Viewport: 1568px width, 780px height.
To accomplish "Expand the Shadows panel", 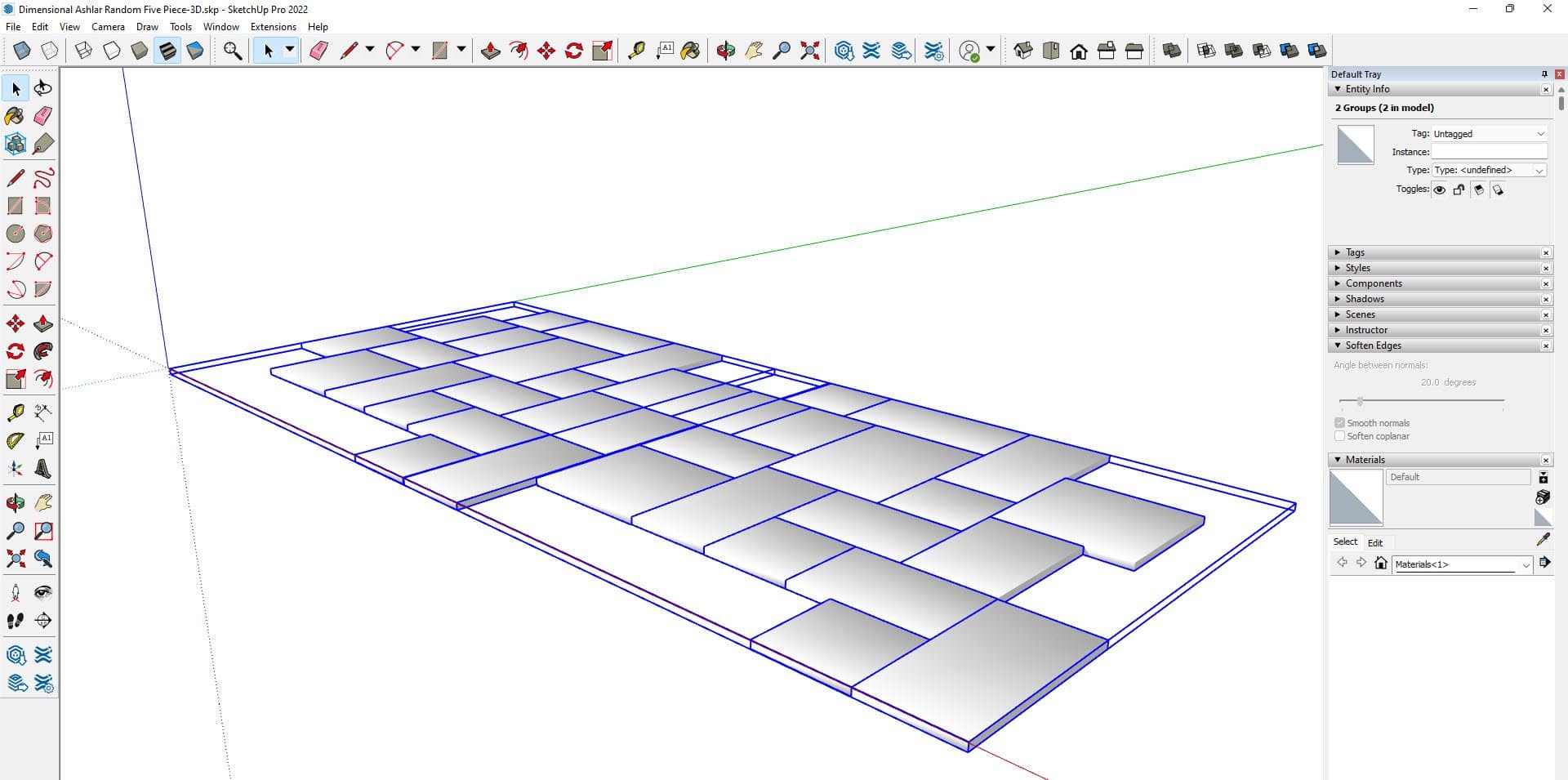I will (x=1365, y=299).
